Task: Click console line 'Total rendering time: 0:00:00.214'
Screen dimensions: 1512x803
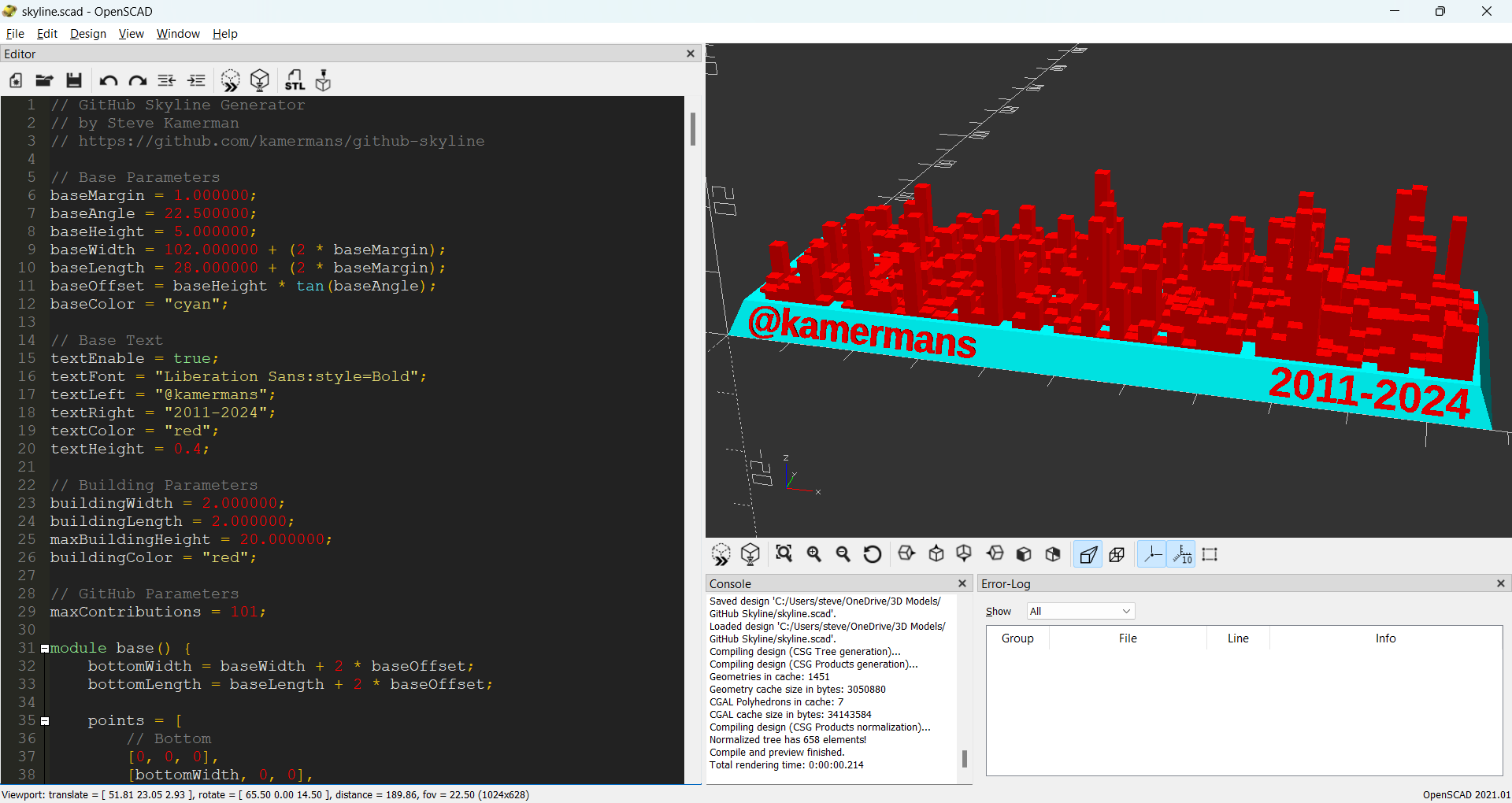Action: tap(787, 765)
